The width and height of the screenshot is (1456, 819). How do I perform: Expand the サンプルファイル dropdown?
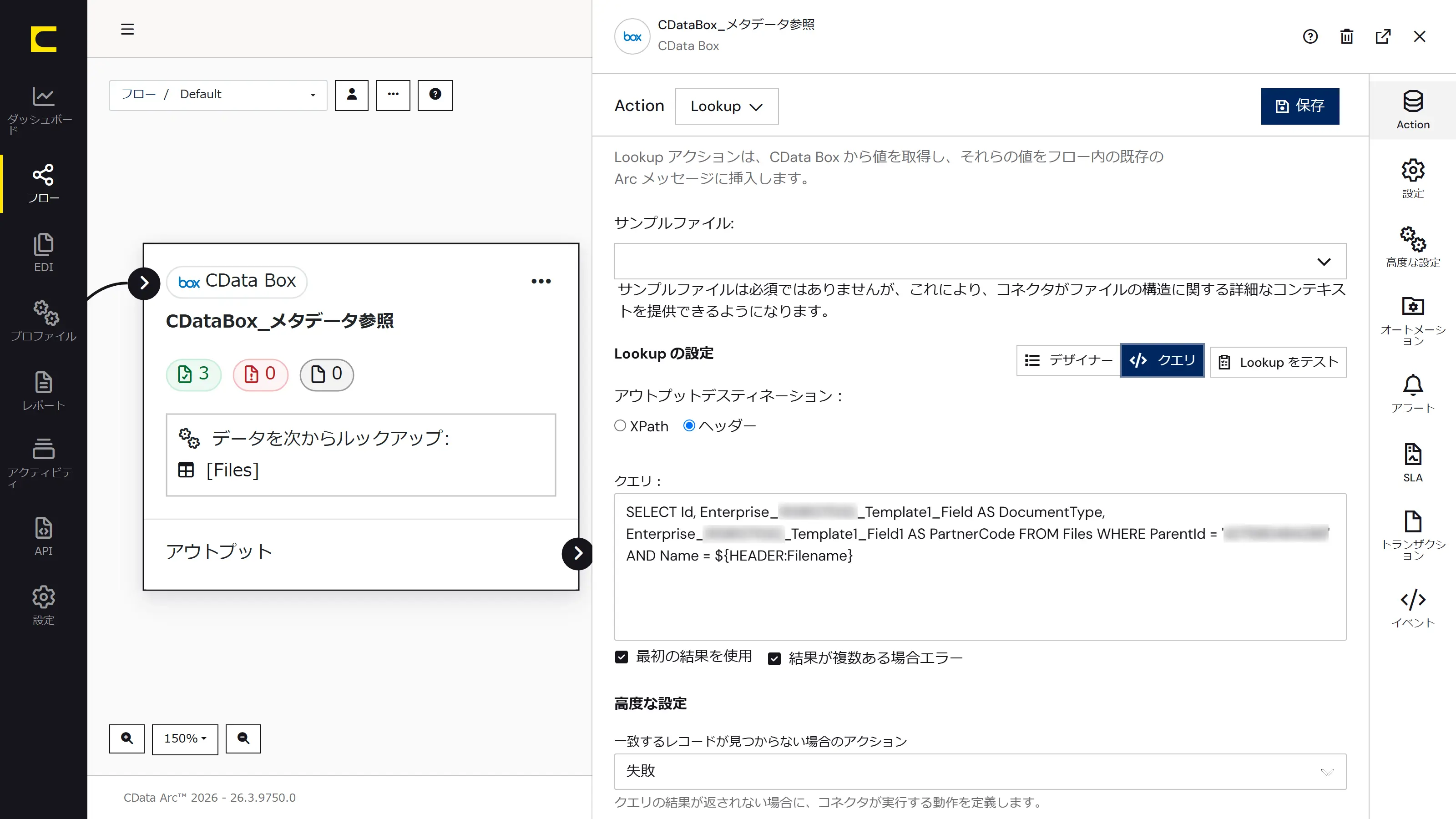(x=980, y=261)
